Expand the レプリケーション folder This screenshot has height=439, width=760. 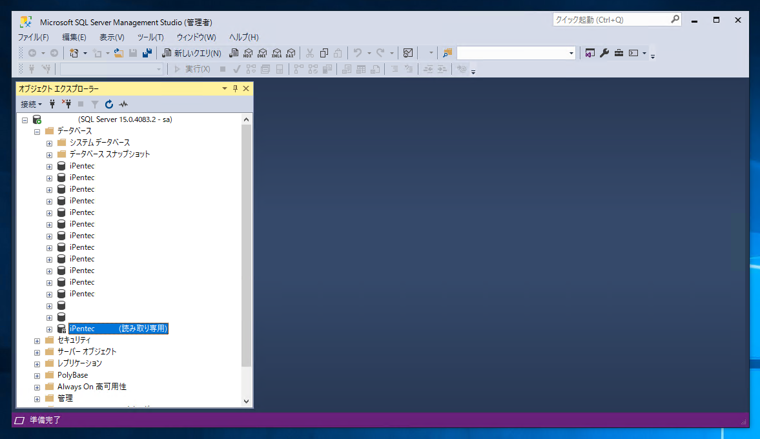[37, 364]
